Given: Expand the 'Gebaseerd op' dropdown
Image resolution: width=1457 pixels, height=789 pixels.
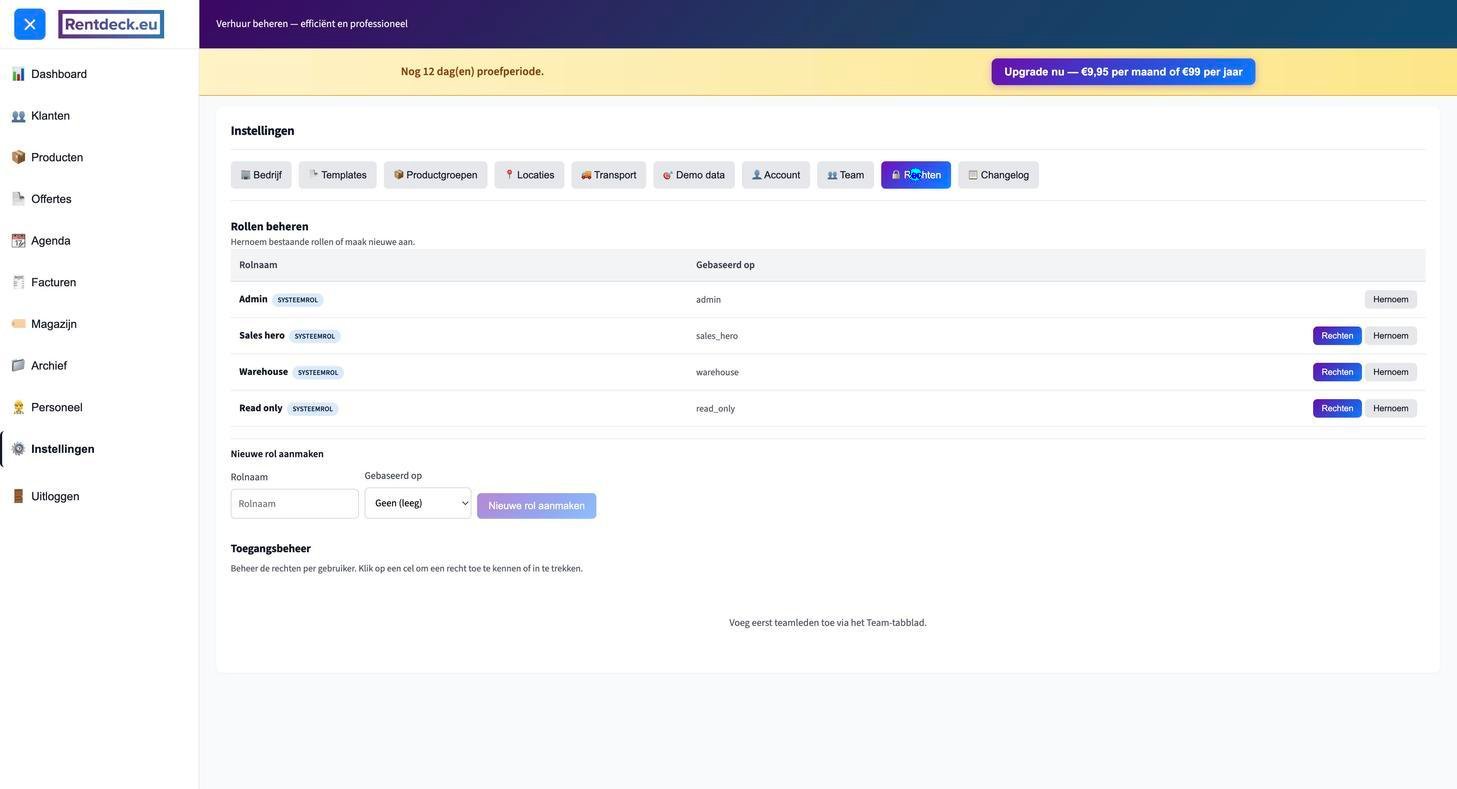Looking at the screenshot, I should pyautogui.click(x=417, y=503).
